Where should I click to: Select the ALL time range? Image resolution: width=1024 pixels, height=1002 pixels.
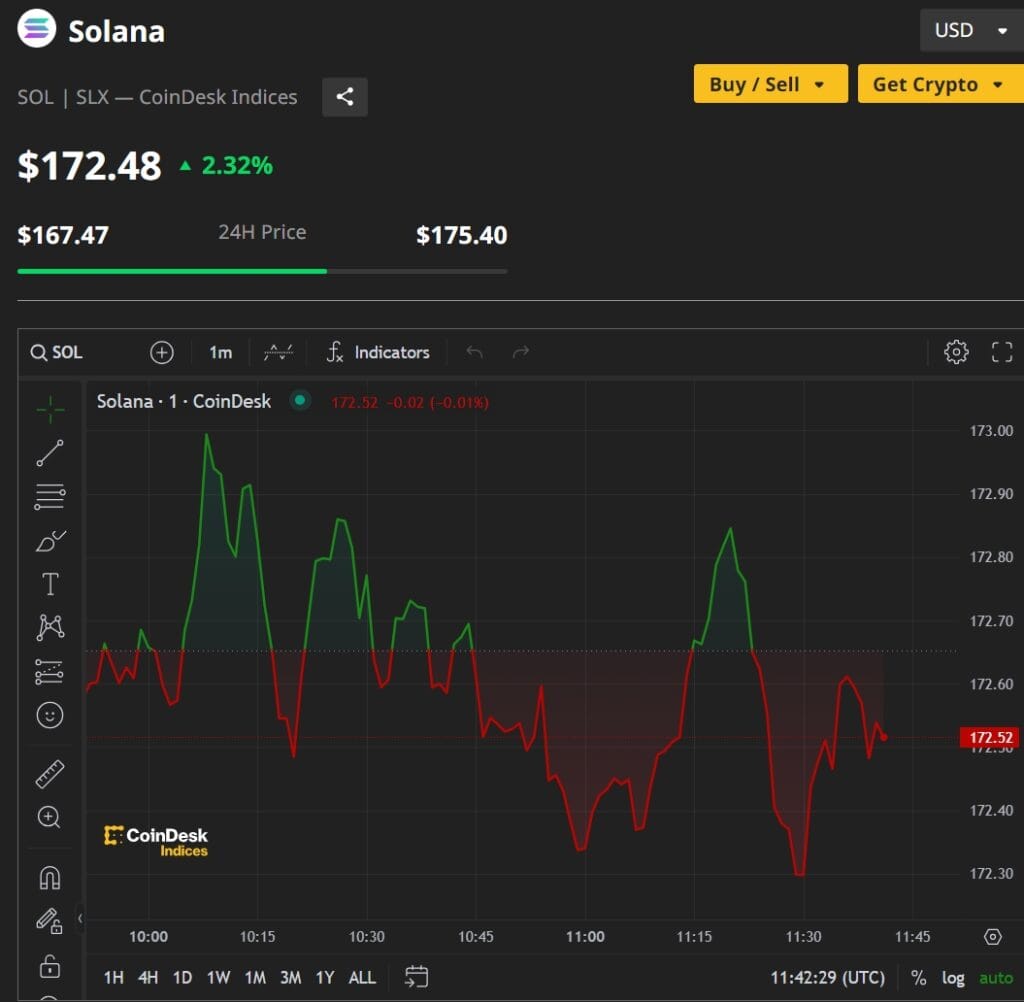point(362,977)
